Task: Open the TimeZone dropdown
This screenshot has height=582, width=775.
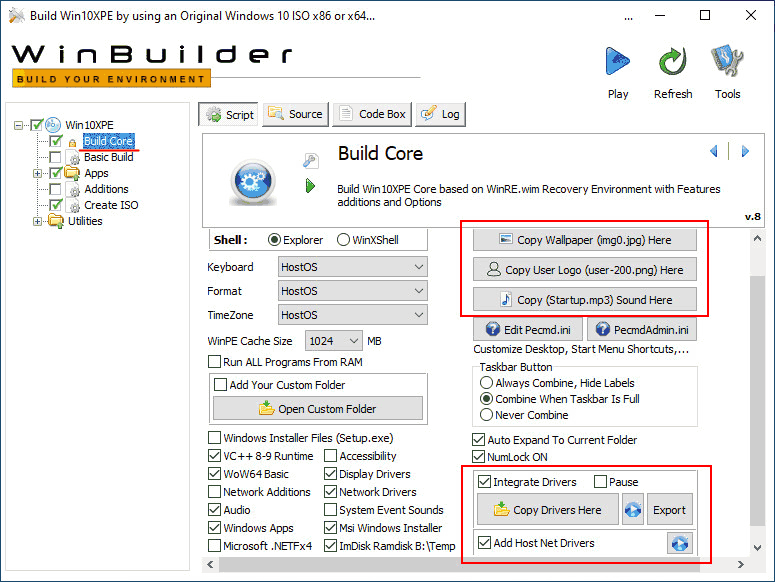Action: tap(352, 315)
